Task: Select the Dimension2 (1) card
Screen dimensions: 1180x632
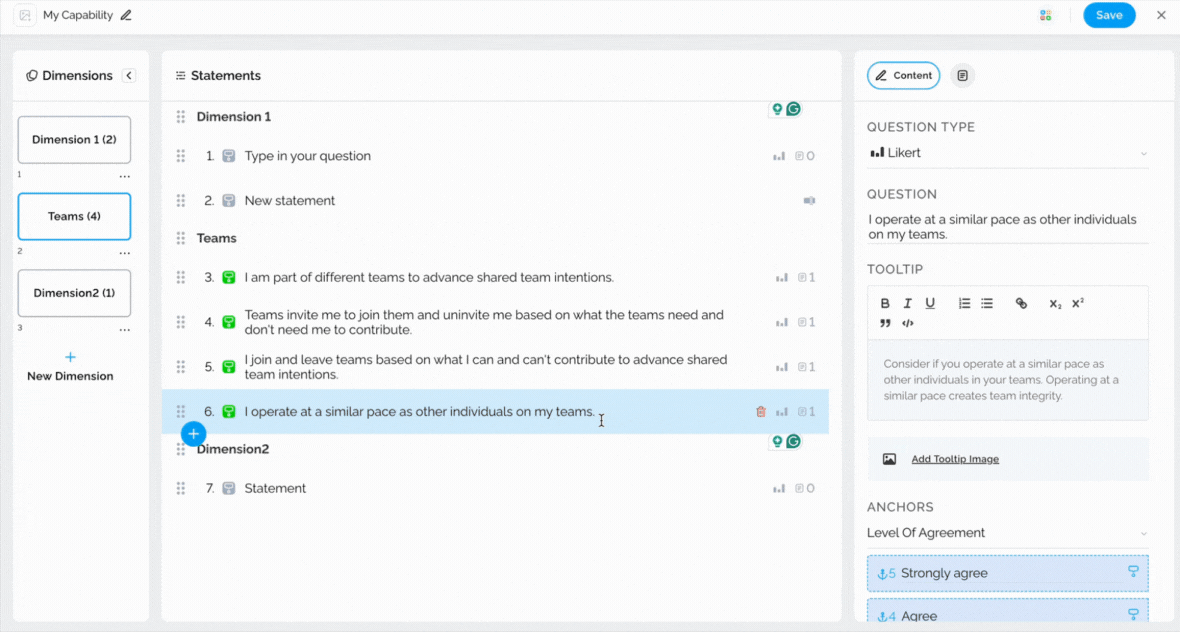Action: click(74, 293)
